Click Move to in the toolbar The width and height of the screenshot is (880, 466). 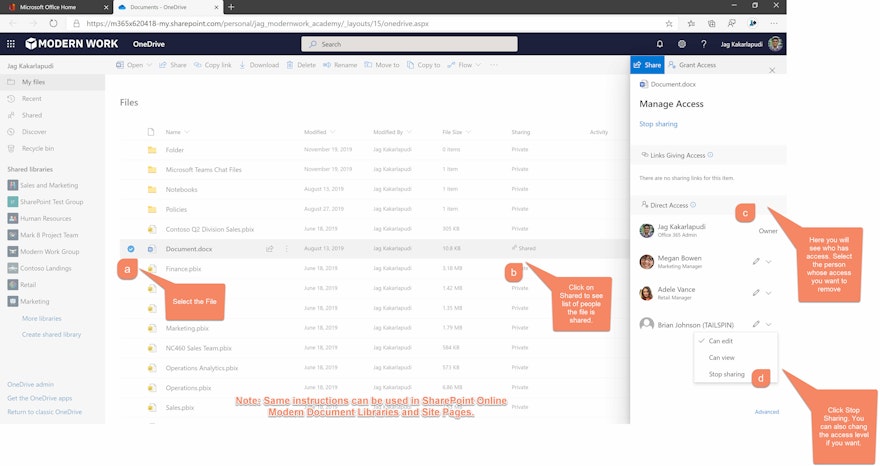point(382,65)
